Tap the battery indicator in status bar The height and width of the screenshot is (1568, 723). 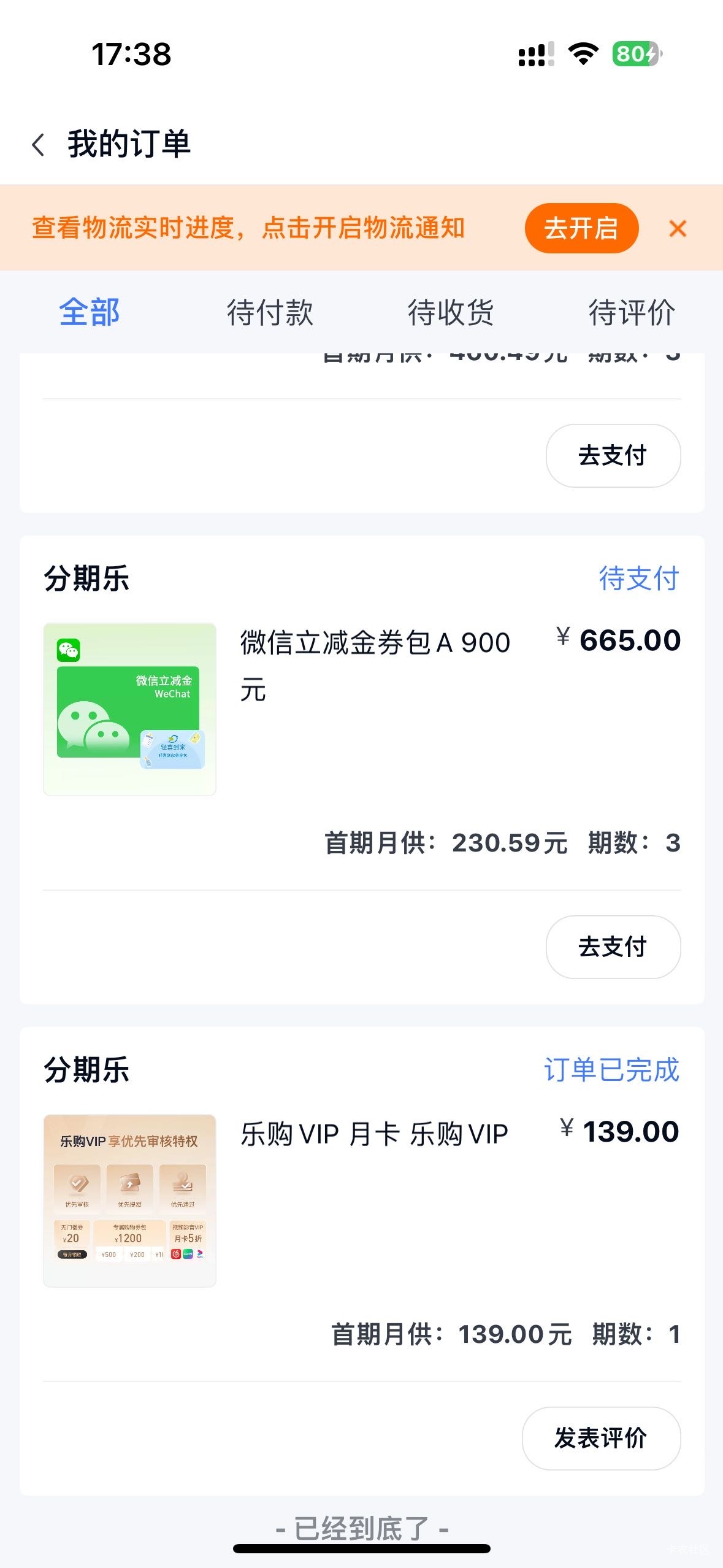click(637, 54)
